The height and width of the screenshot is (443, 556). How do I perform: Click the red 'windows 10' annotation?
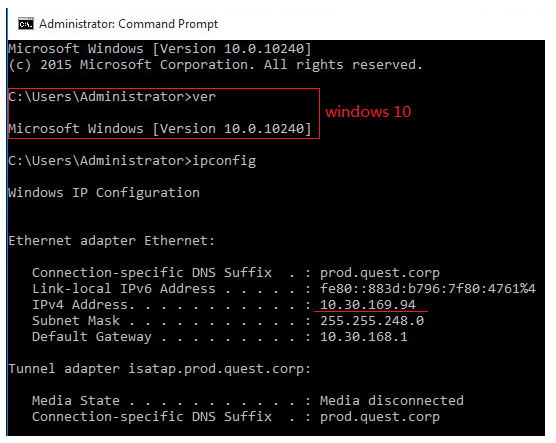[368, 112]
